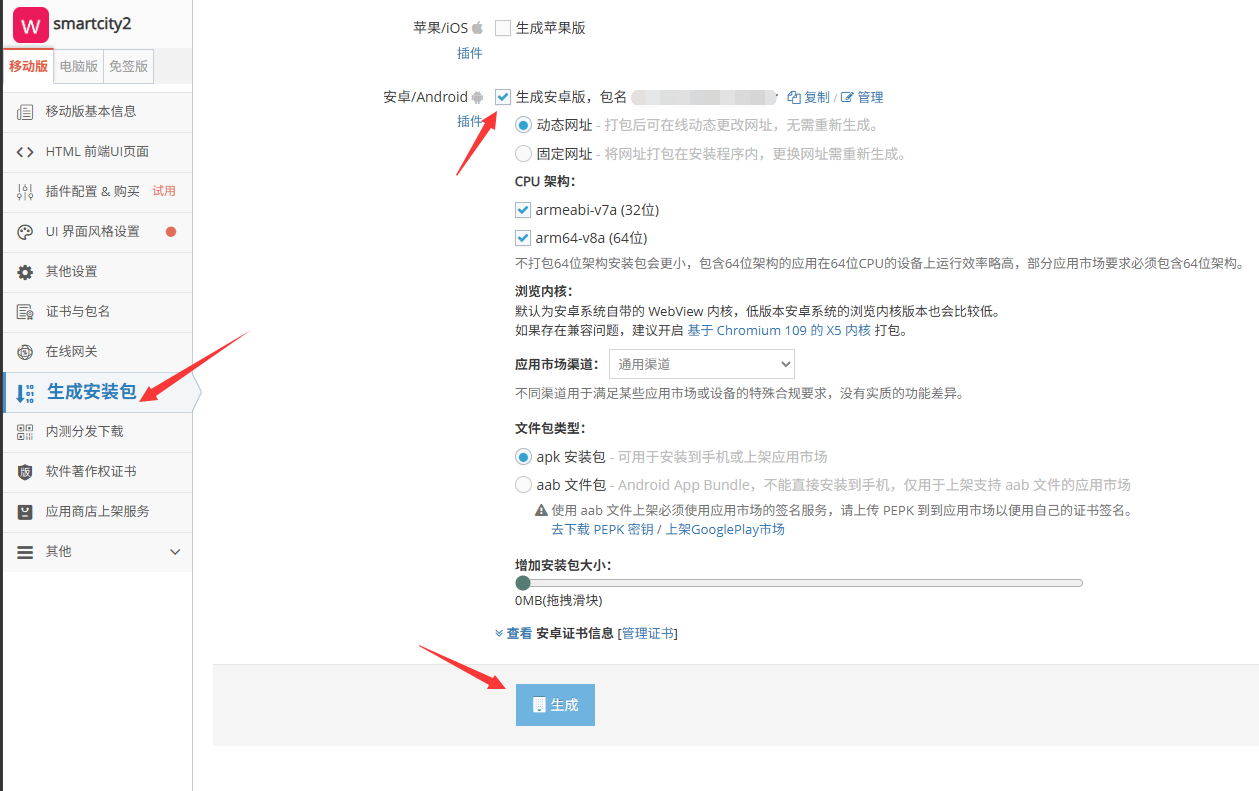The width and height of the screenshot is (1259, 791).
Task: Uncheck the armeabi-v7a (32位) checkbox
Action: pos(523,210)
